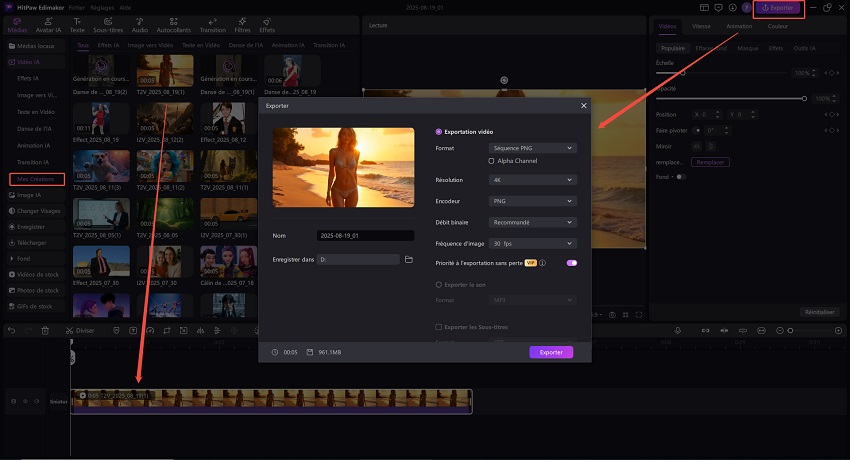The image size is (850, 460).
Task: Switch to the Couleur tab
Action: [x=777, y=26]
